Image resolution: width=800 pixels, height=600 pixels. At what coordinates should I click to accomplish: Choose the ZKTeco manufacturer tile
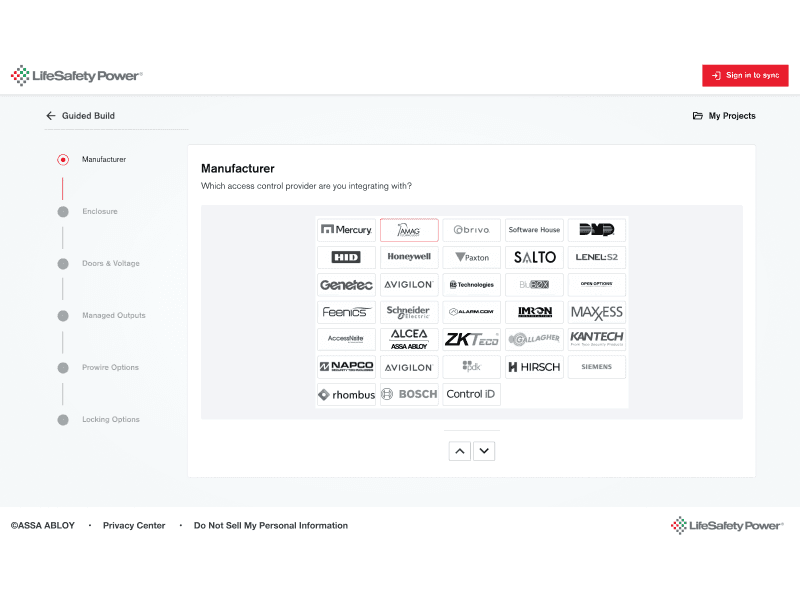(x=471, y=339)
